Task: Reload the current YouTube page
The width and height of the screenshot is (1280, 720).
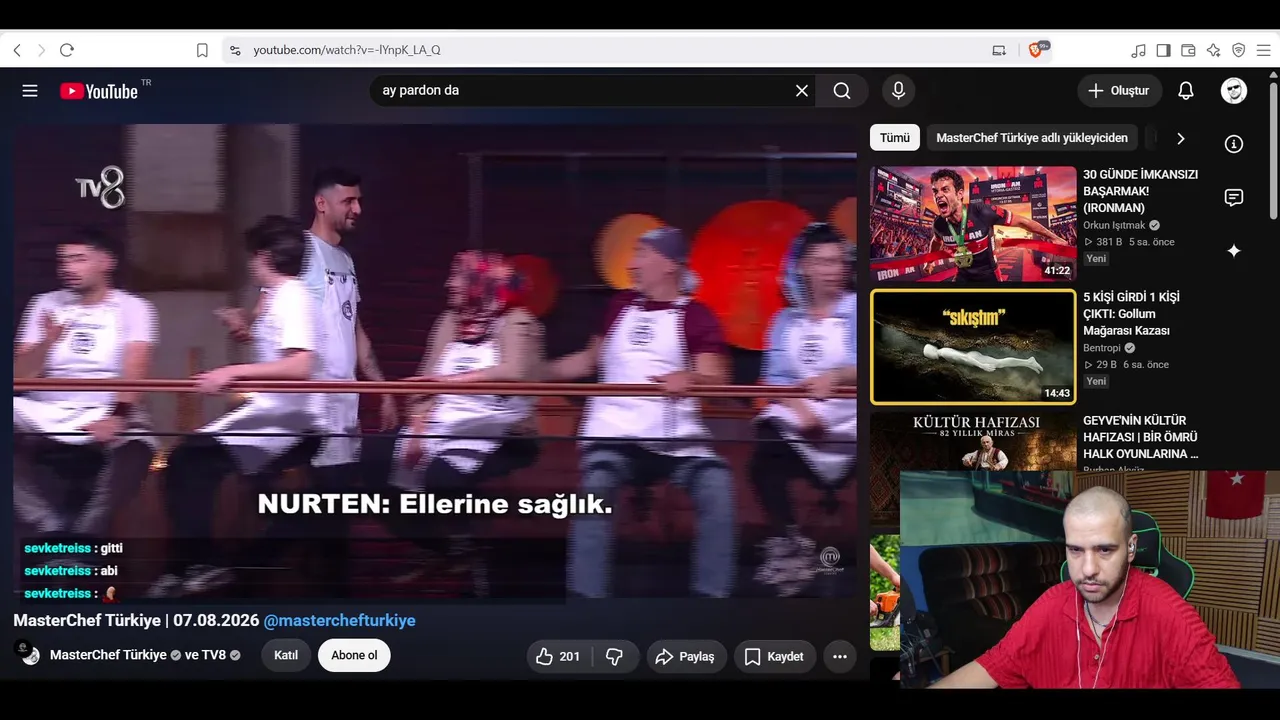Action: click(67, 50)
